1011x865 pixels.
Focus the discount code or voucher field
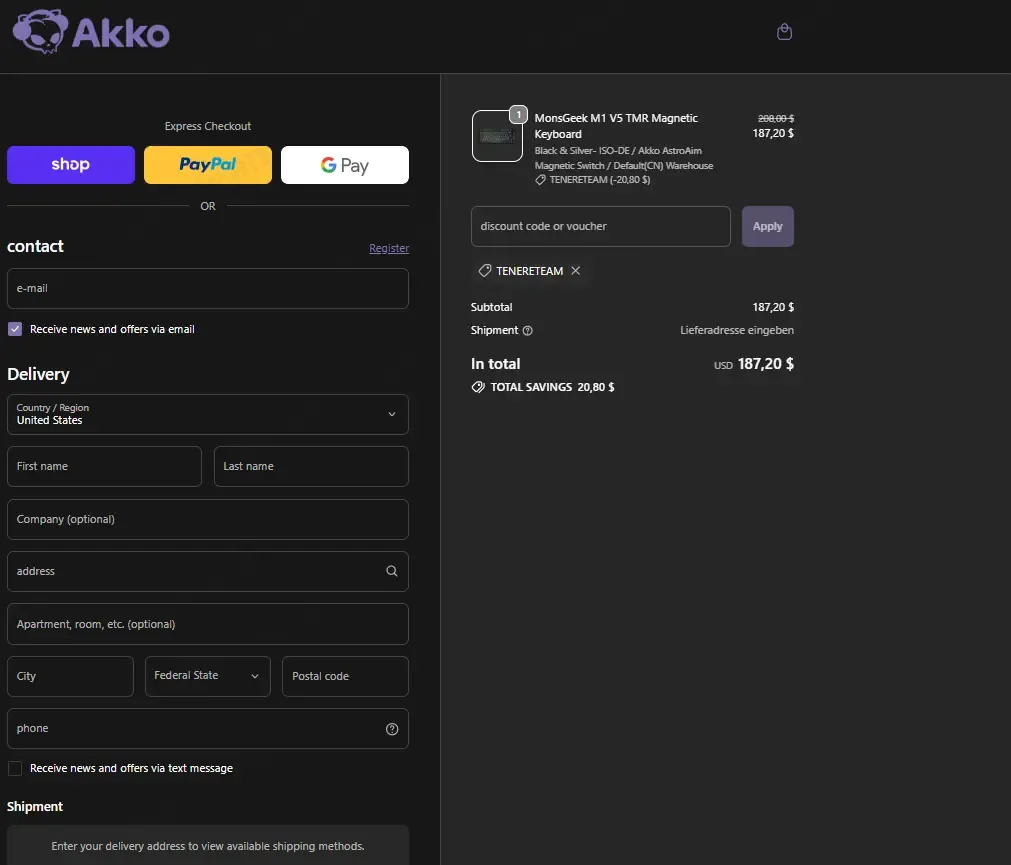(x=601, y=226)
